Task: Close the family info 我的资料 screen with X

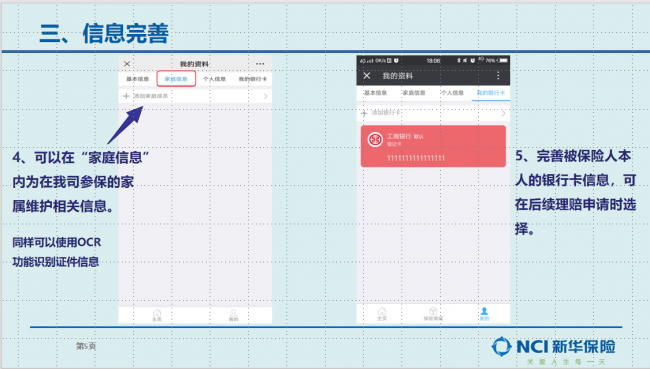Action: (127, 64)
